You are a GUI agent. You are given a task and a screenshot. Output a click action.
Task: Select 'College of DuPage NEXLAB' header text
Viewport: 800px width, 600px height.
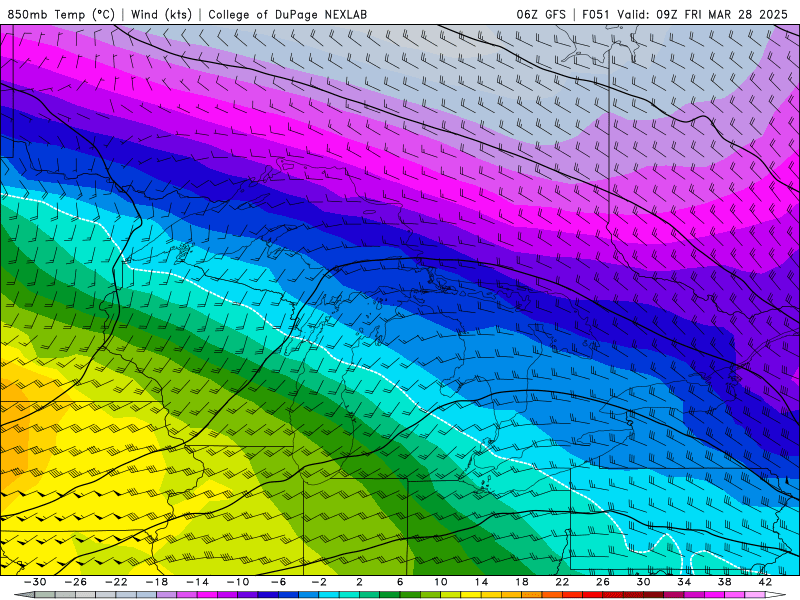[287, 14]
